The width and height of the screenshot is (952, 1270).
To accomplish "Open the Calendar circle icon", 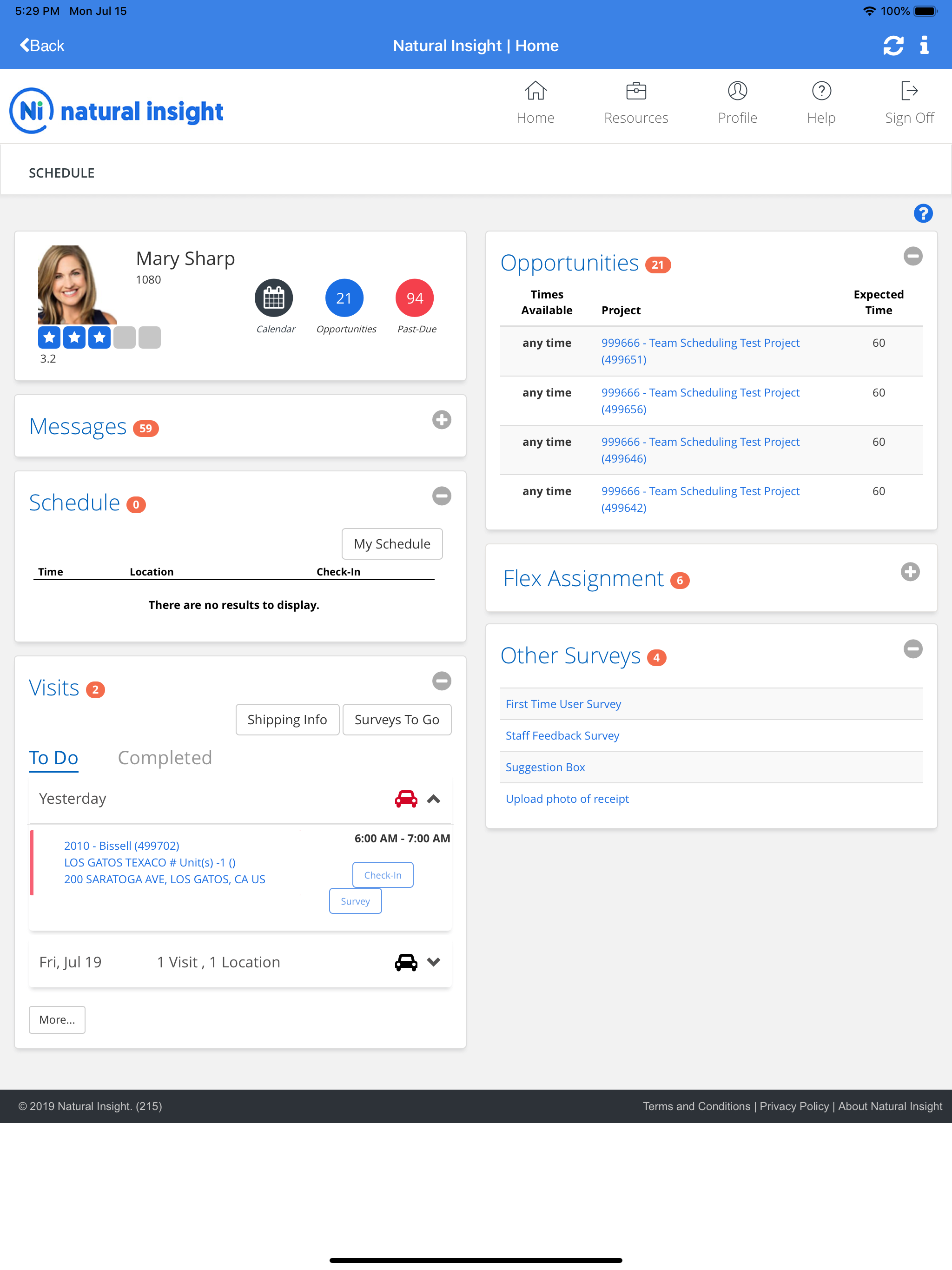I will pyautogui.click(x=274, y=298).
